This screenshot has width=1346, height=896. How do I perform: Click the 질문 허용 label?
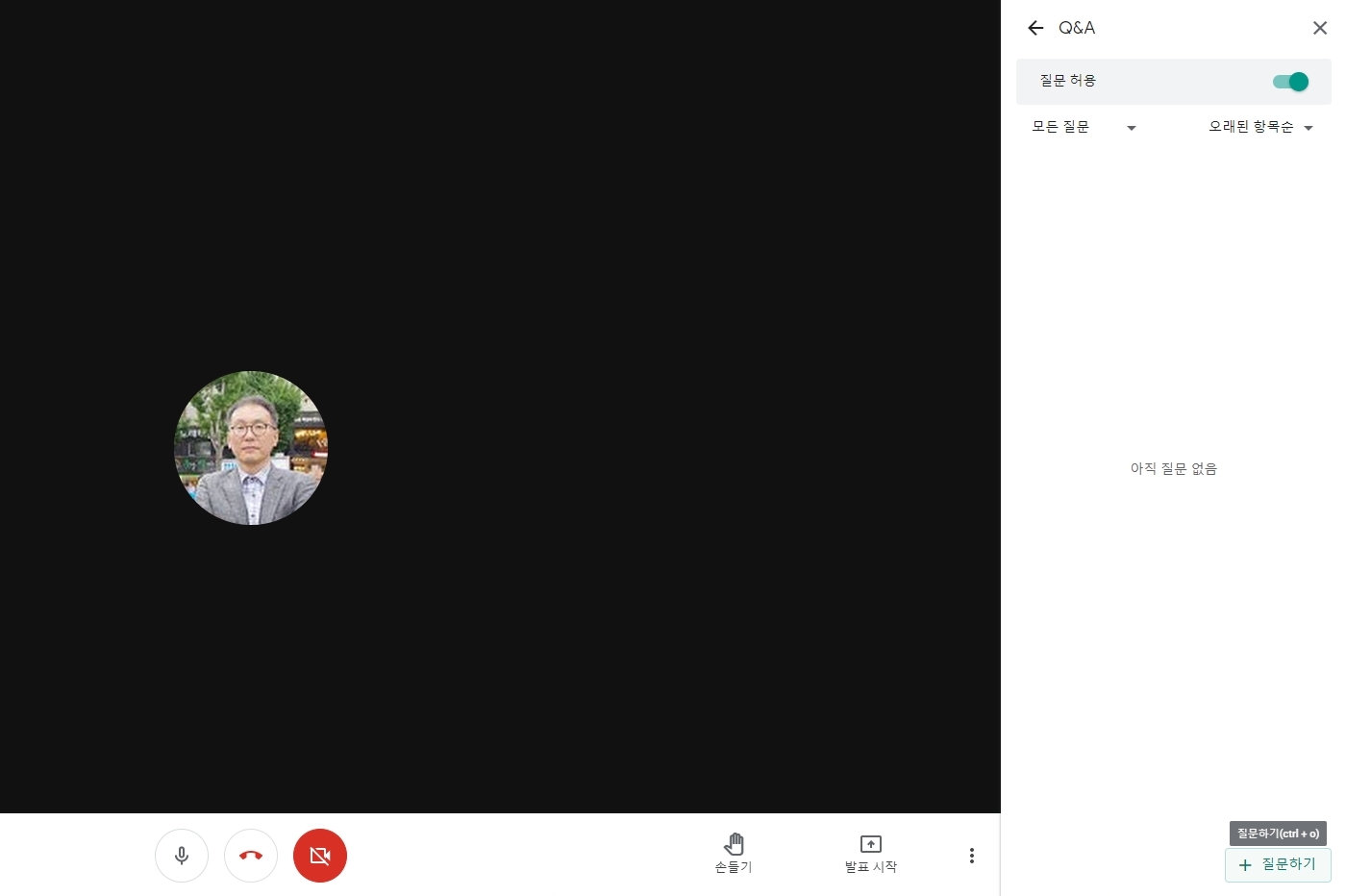(x=1068, y=81)
